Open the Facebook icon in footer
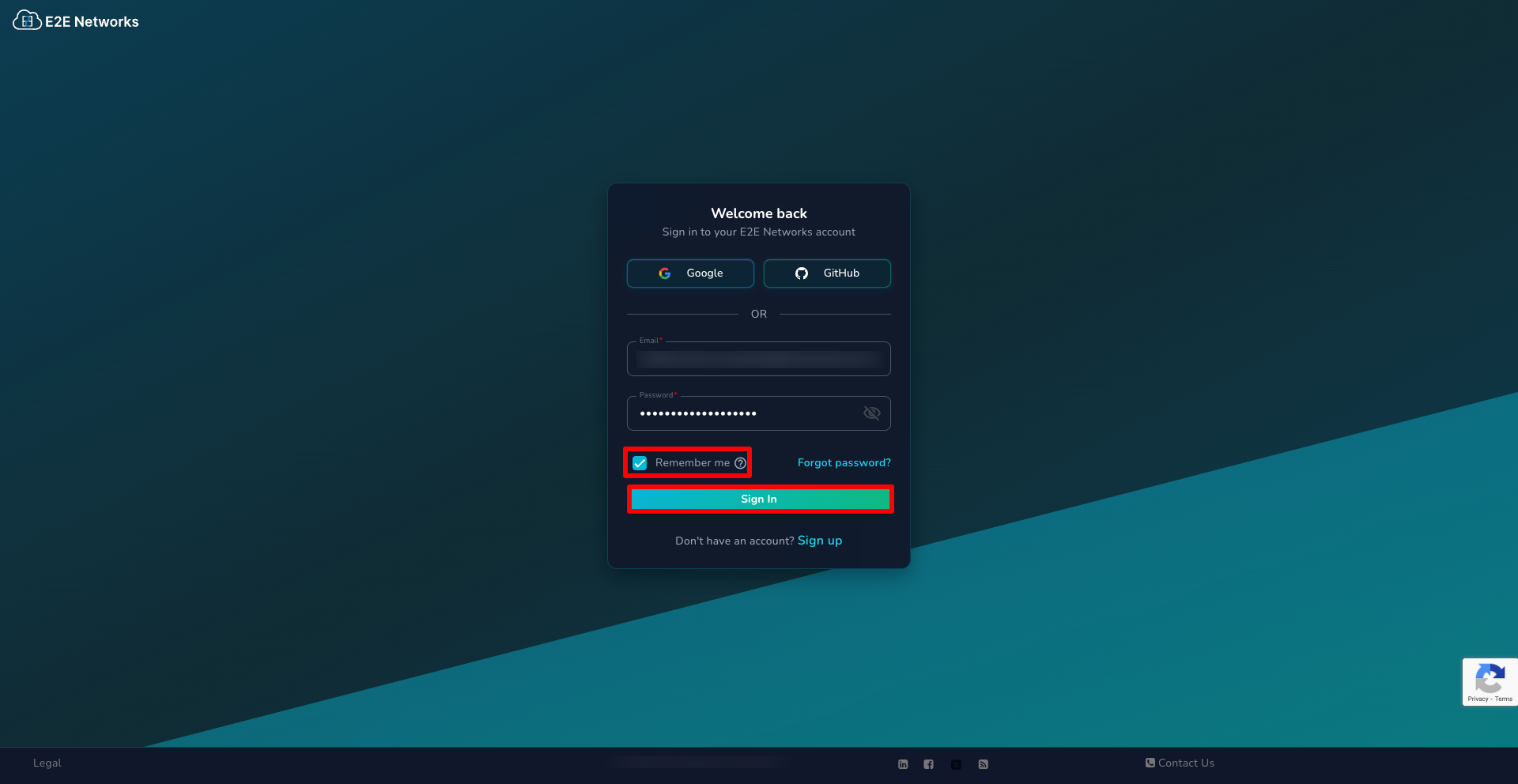The height and width of the screenshot is (784, 1518). pos(929,764)
